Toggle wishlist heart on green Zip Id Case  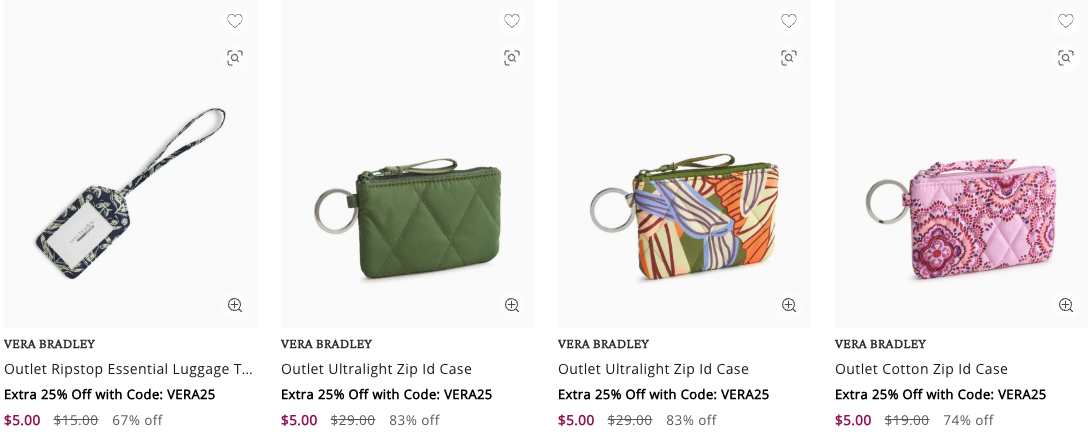(x=511, y=21)
